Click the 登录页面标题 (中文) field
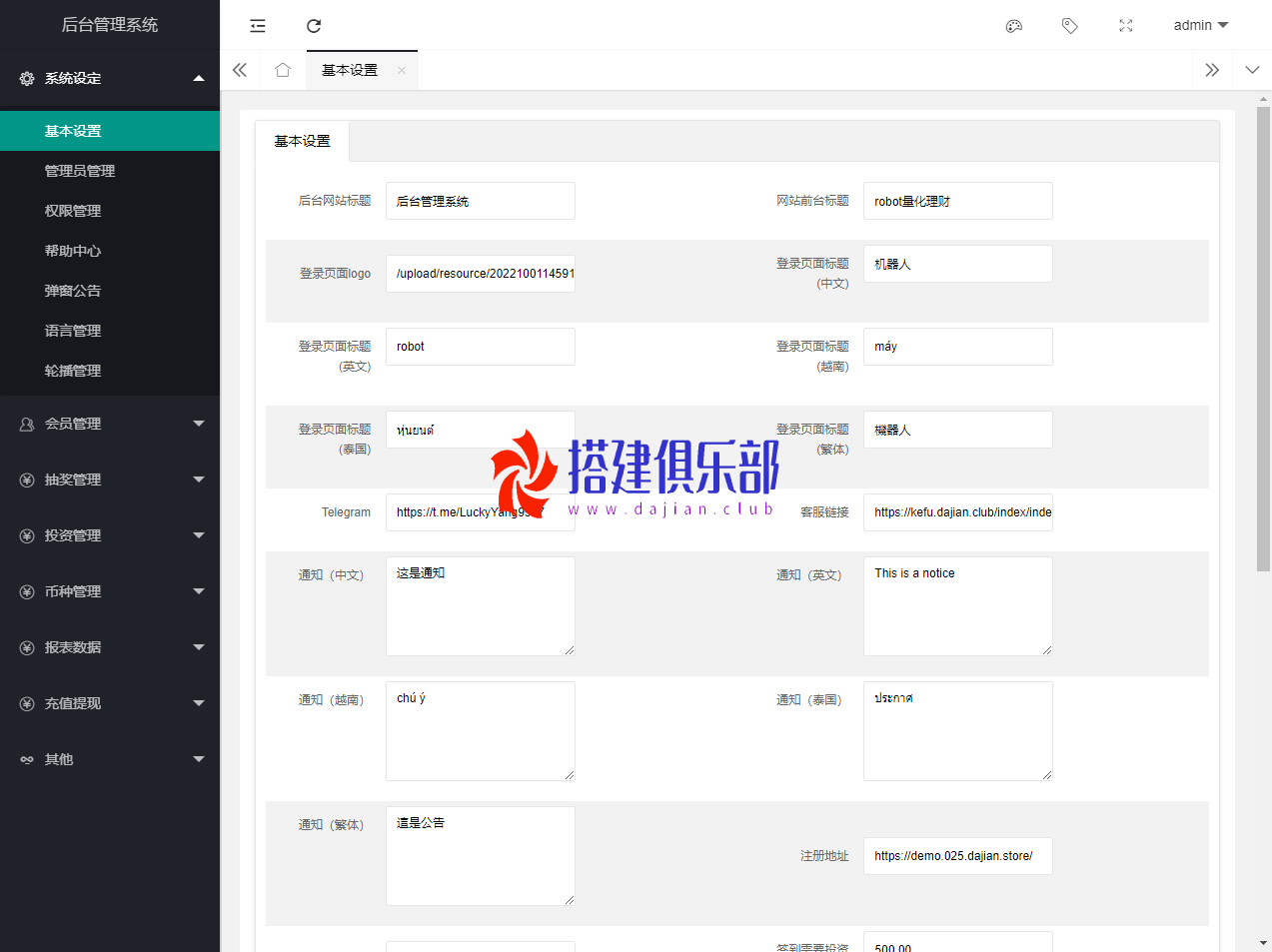 [x=958, y=264]
